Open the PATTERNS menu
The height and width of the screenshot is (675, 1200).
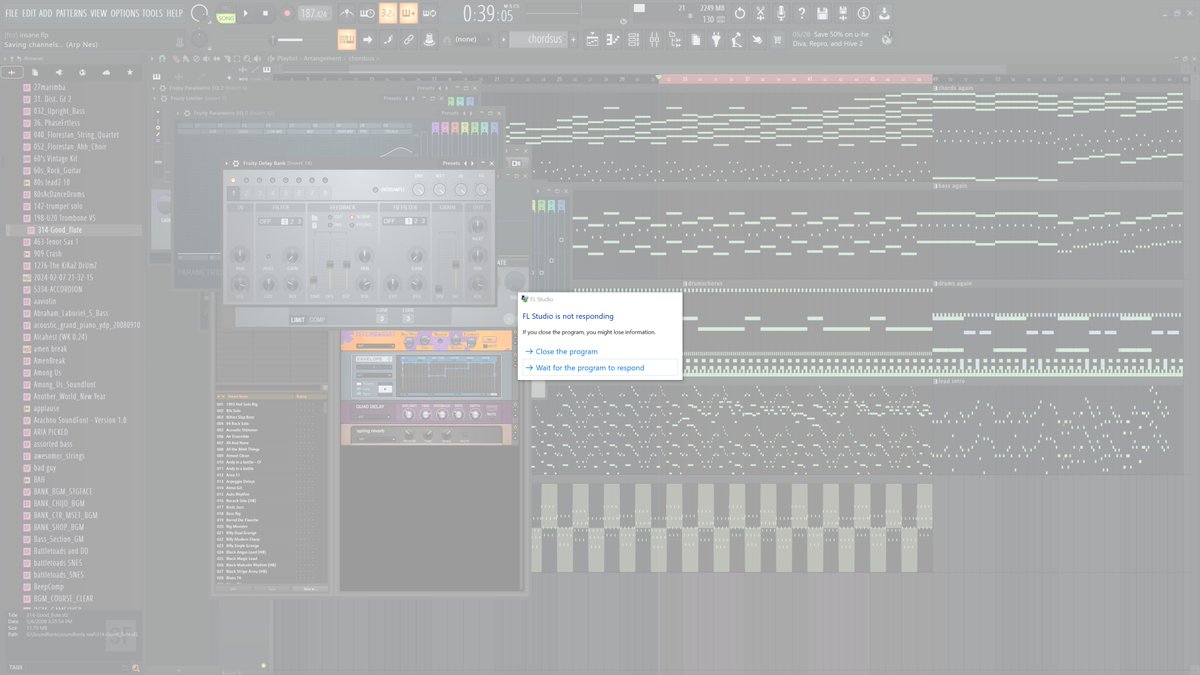(x=71, y=13)
